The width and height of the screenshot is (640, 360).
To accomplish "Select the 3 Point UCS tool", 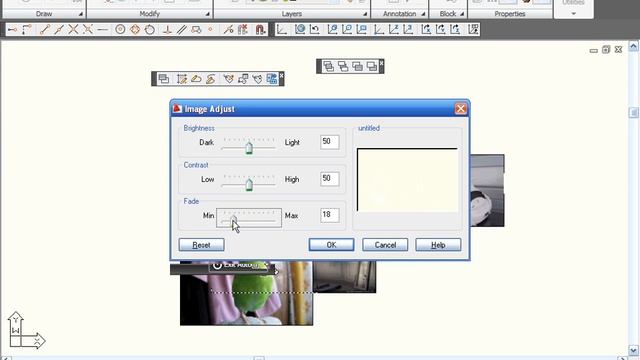I will (x=408, y=29).
